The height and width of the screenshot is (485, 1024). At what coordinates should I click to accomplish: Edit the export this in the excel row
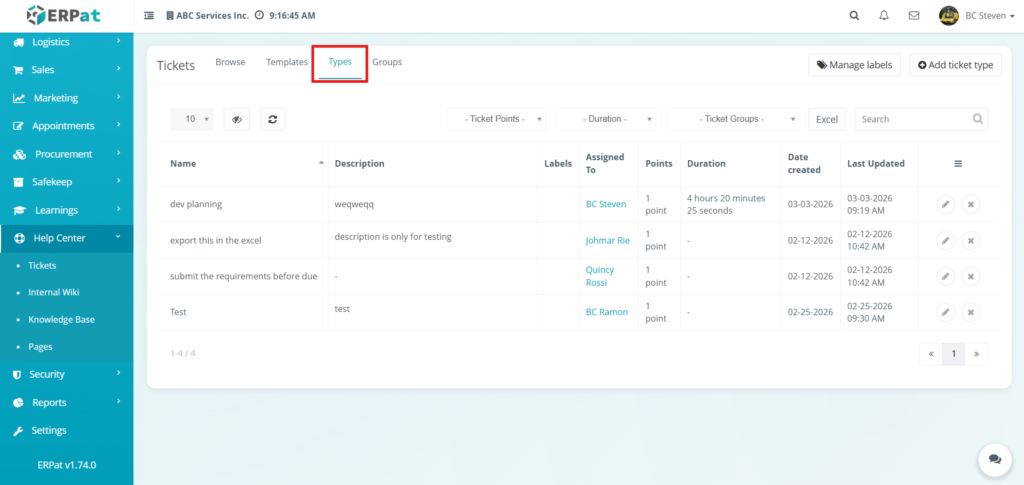click(944, 240)
